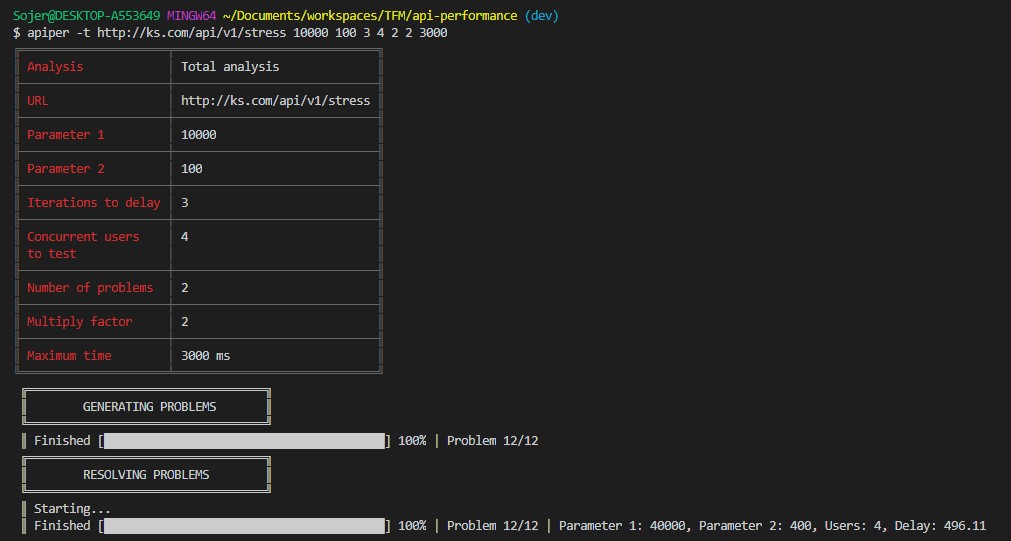Click the 'MINGW64' text in prompt
Screen dimensions: 1011x541
(191, 15)
